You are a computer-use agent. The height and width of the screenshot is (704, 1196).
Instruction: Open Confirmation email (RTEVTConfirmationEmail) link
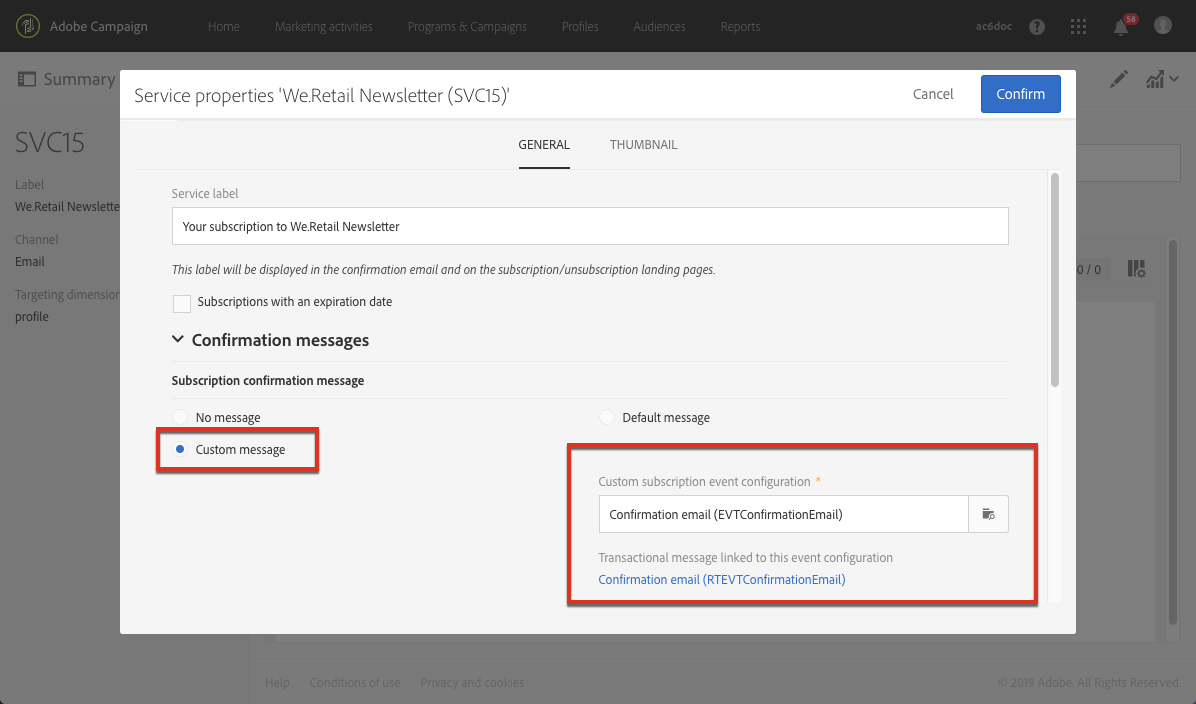coord(722,580)
